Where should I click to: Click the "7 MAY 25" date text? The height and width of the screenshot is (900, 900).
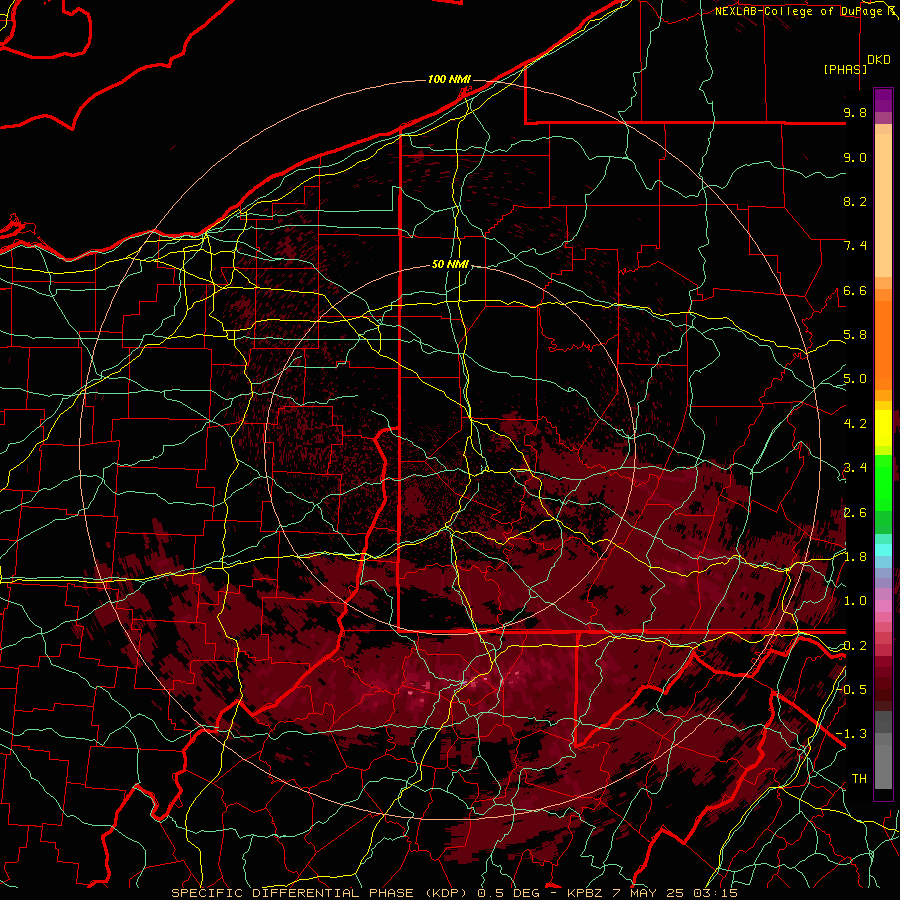click(x=646, y=893)
